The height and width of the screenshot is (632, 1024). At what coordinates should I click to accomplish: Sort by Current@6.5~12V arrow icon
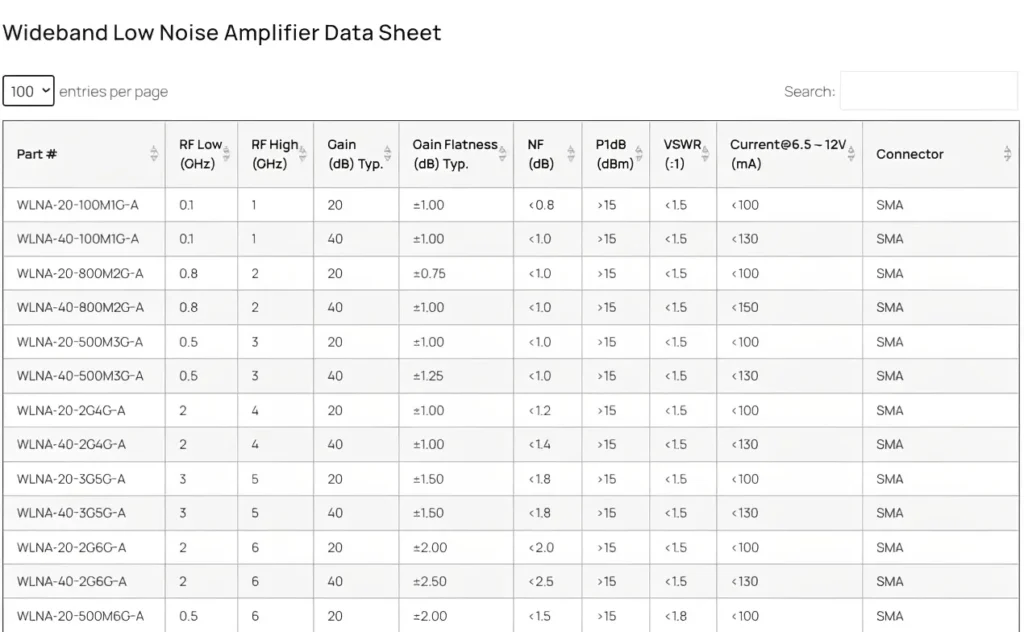[x=852, y=154]
